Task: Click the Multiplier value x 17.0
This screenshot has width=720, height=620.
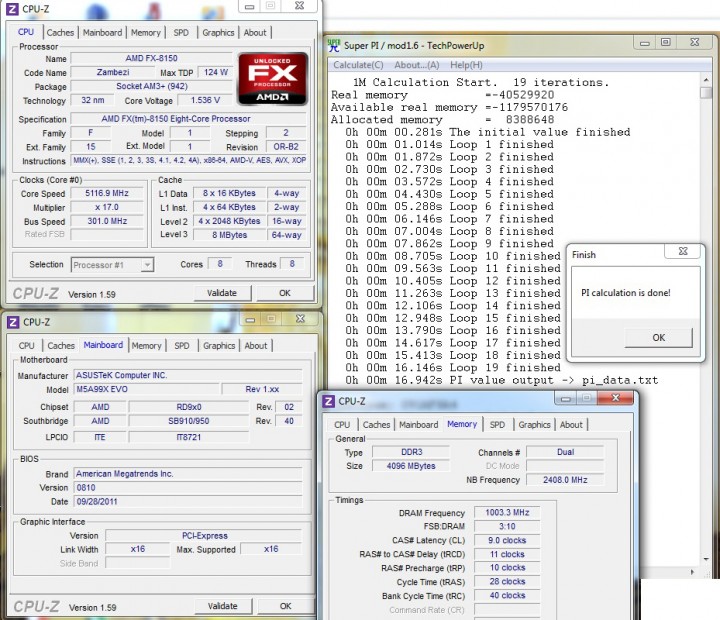Action: pos(107,207)
